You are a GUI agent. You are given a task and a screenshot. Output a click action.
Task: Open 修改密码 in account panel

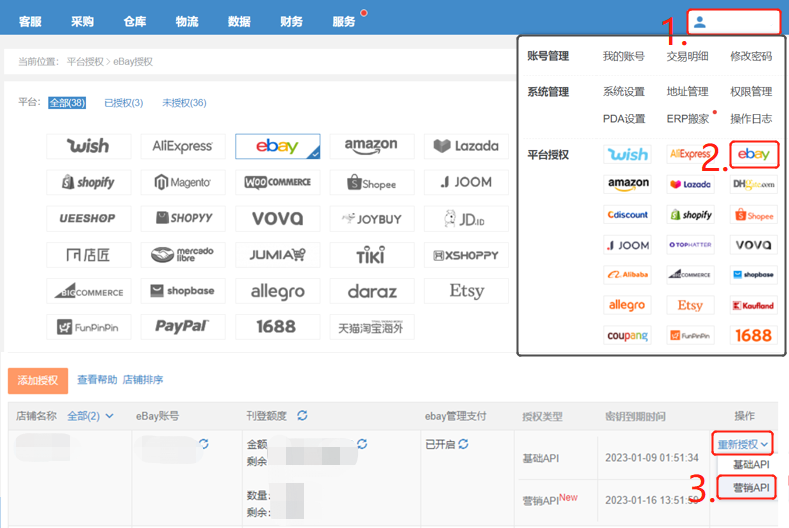[751, 56]
